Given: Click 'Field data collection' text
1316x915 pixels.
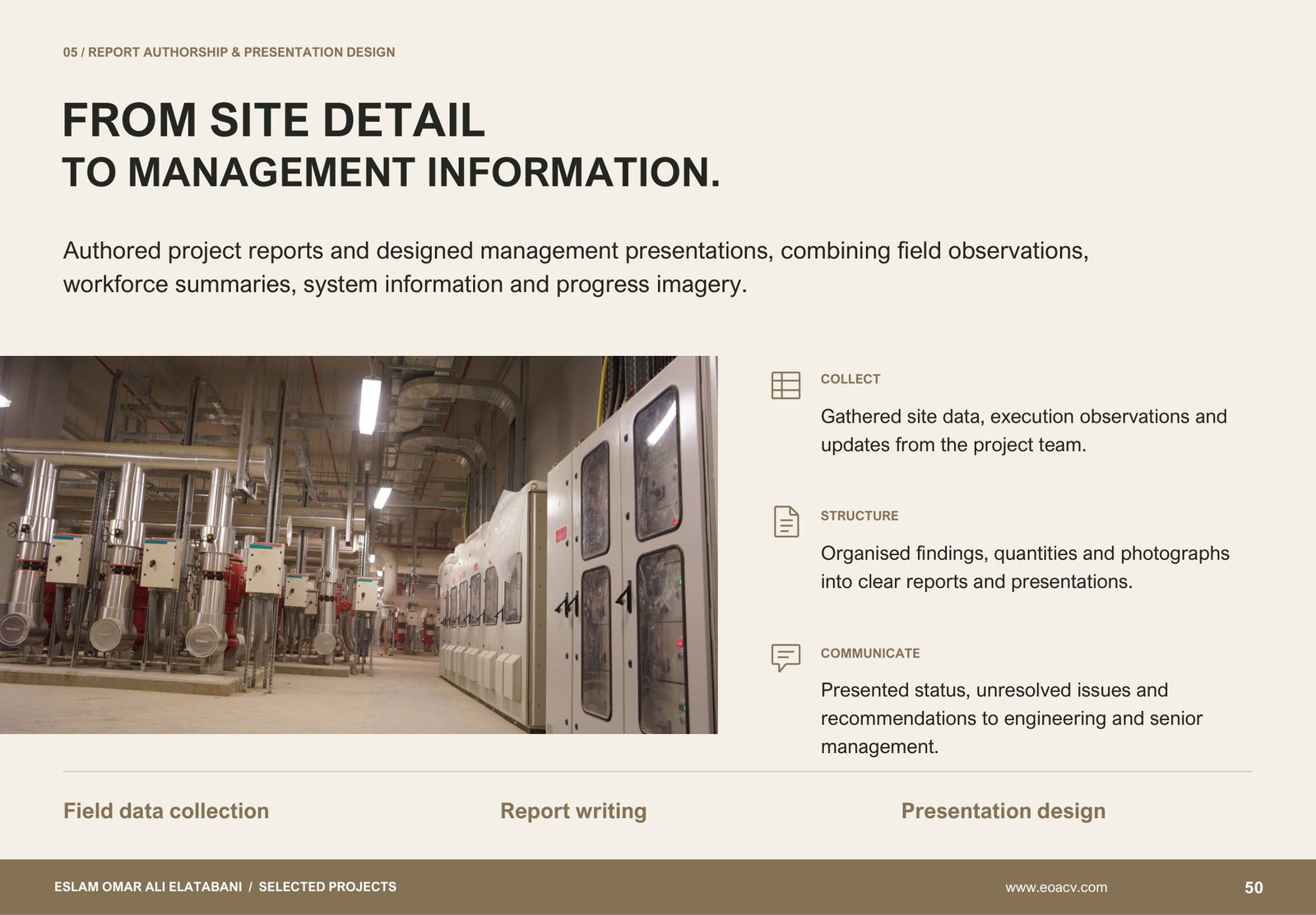Looking at the screenshot, I should 166,811.
